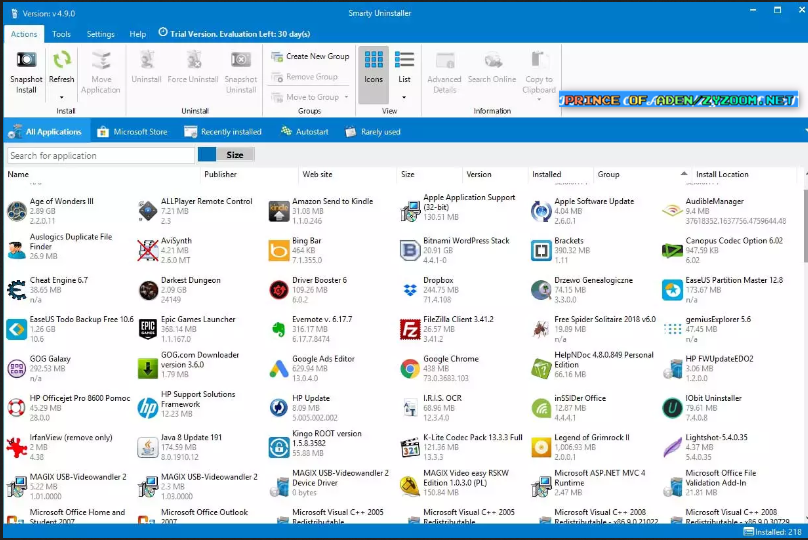Image resolution: width=808 pixels, height=540 pixels.
Task: Click the Snapshot Uninstall icon
Action: pos(240,60)
